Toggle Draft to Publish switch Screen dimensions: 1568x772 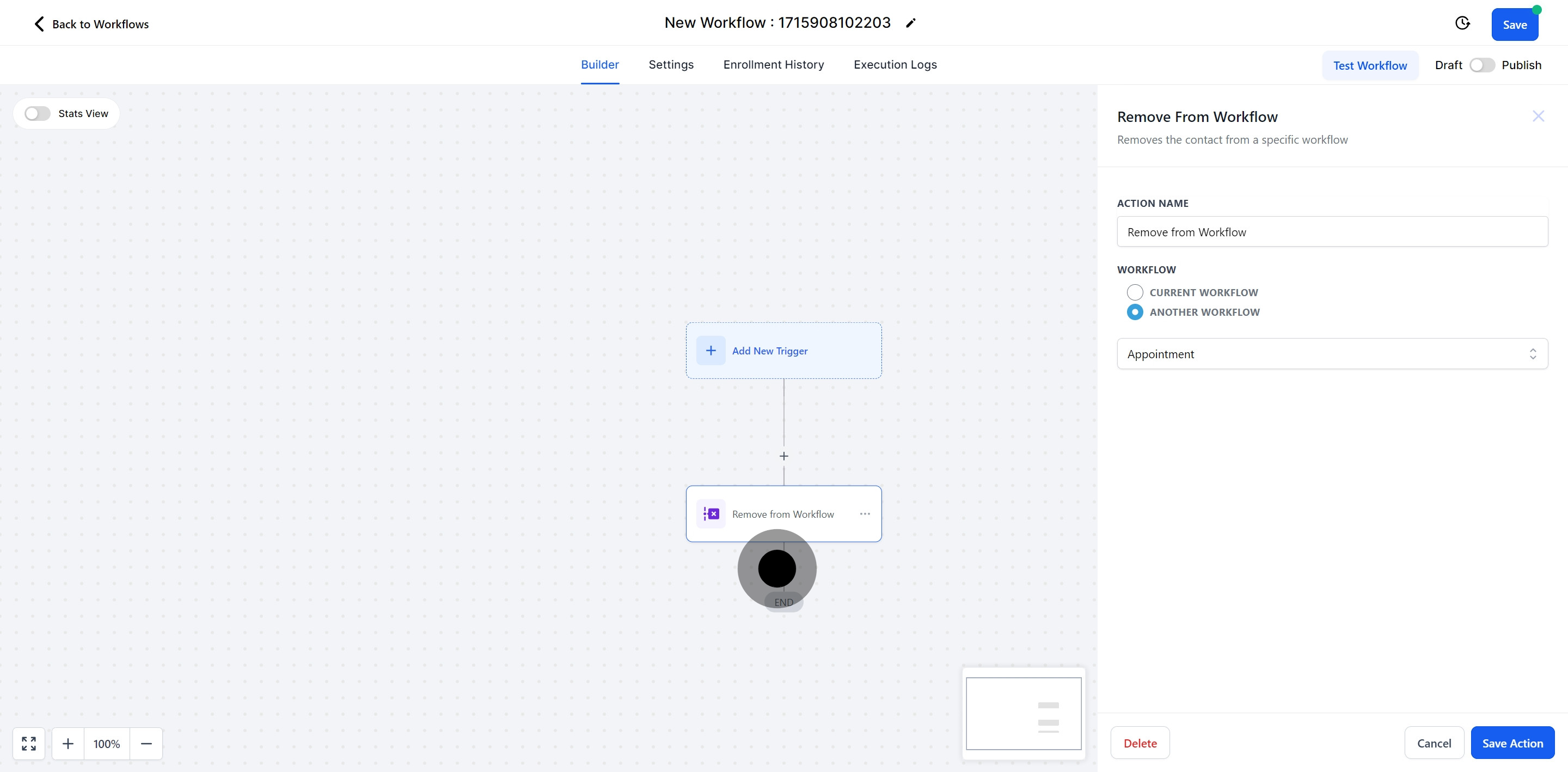pyautogui.click(x=1481, y=65)
